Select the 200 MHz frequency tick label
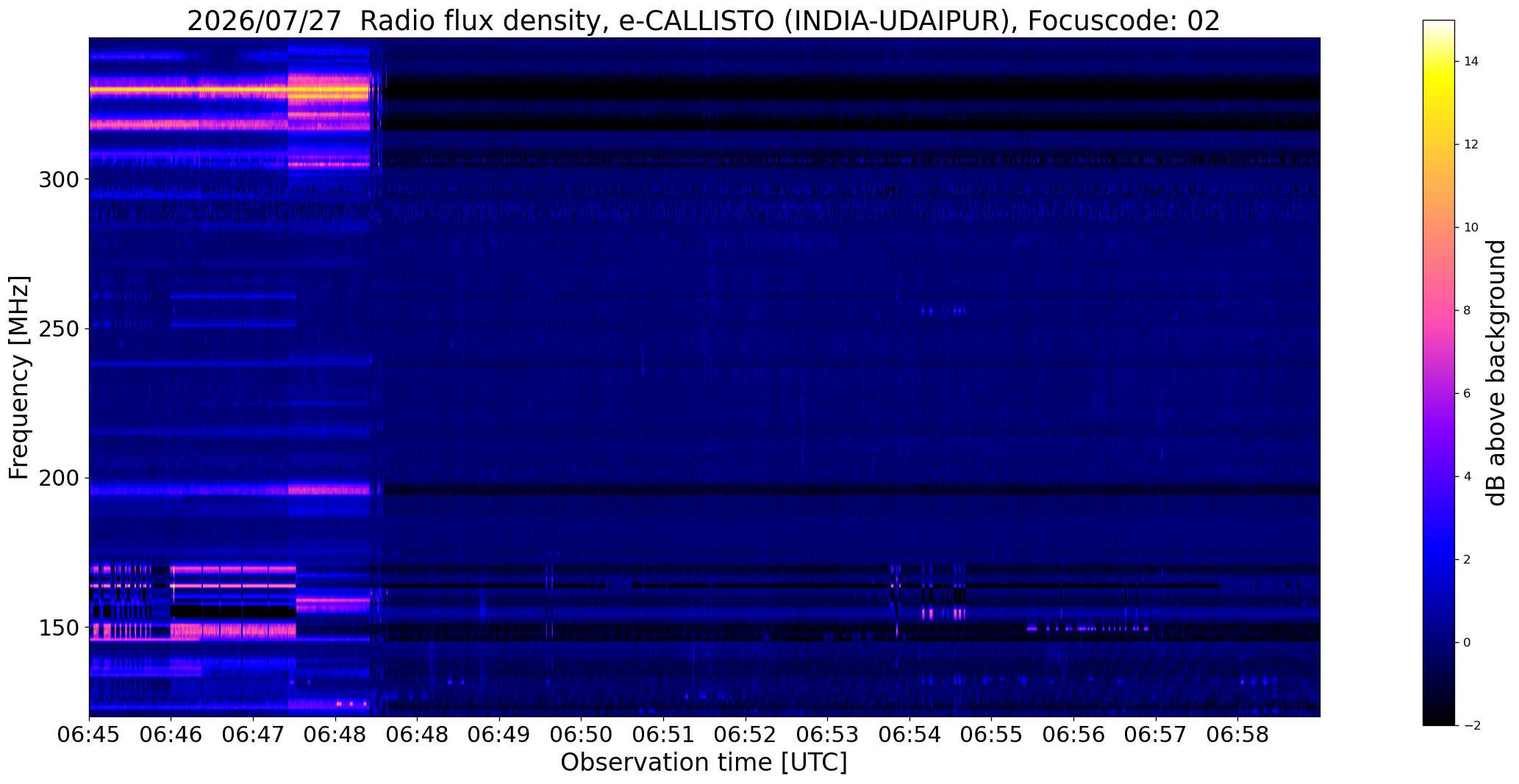Screen dimensions: 1519x784 59,478
